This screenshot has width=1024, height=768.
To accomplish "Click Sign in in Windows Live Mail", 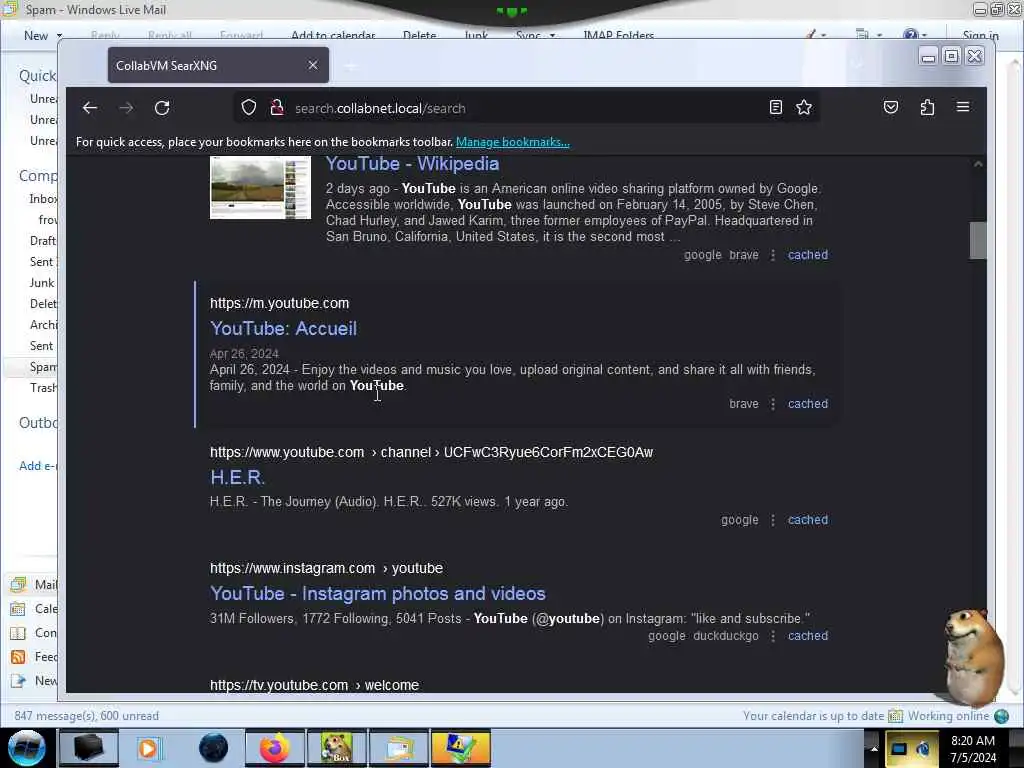I will [980, 35].
